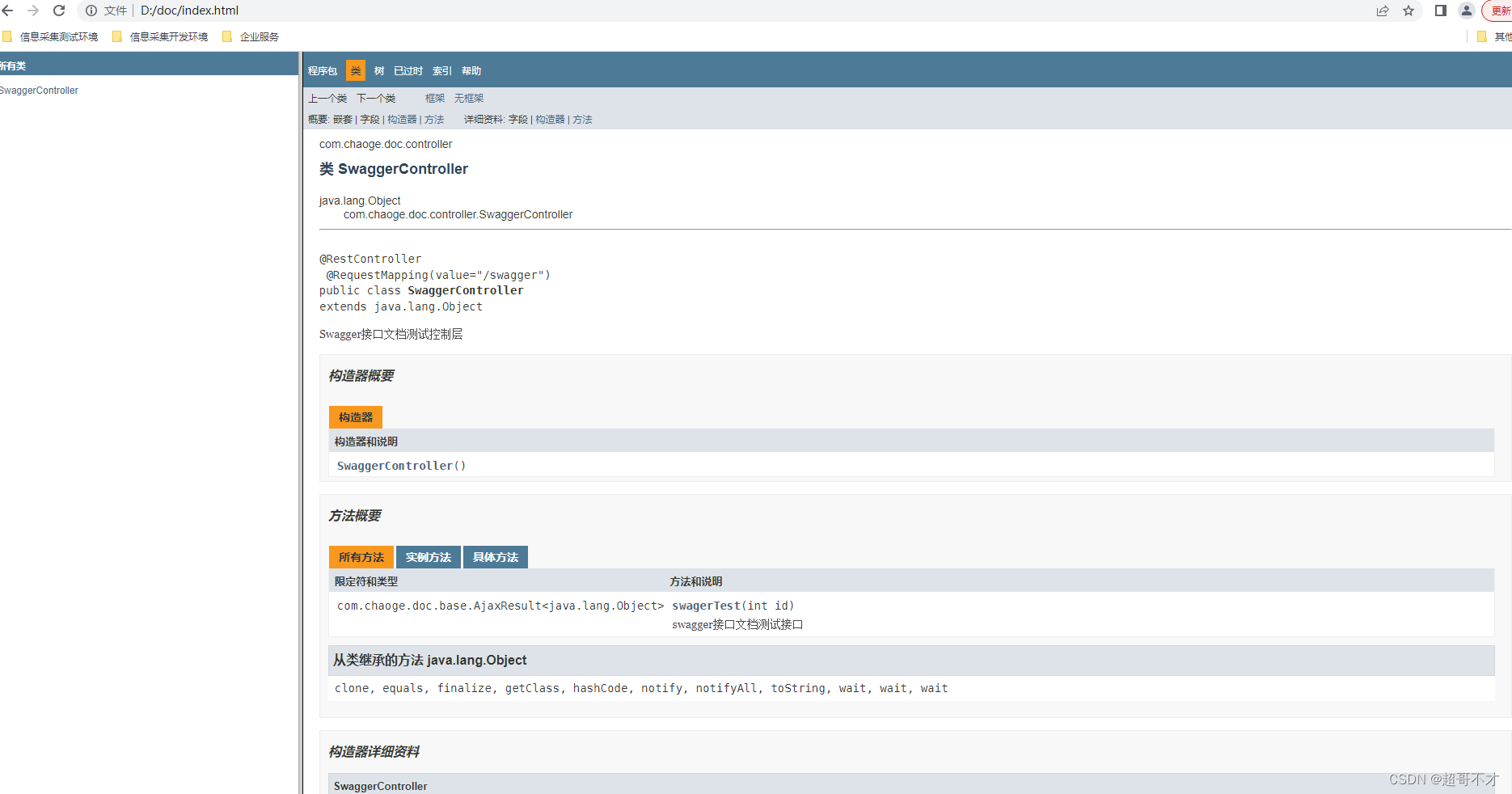Select the 所有方法 tab
Viewport: 1512px width, 794px height.
pos(361,557)
